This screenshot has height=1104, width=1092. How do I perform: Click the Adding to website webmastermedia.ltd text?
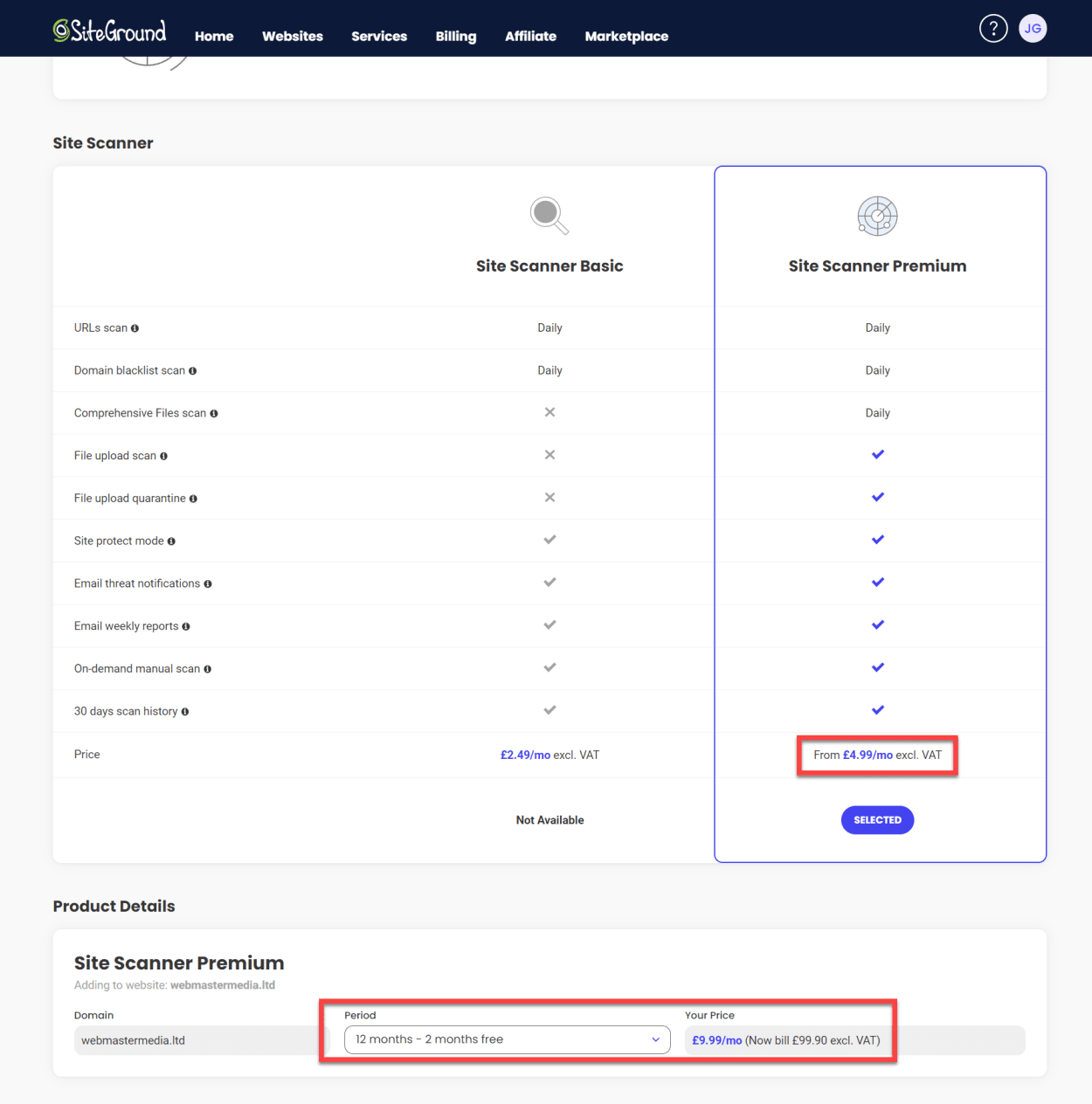coord(175,985)
